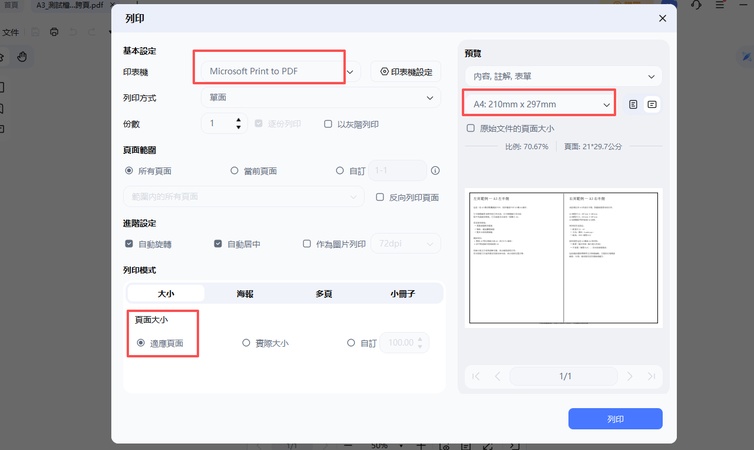Expand the print method dropdown
Image resolution: width=754 pixels, height=450 pixels.
click(321, 98)
